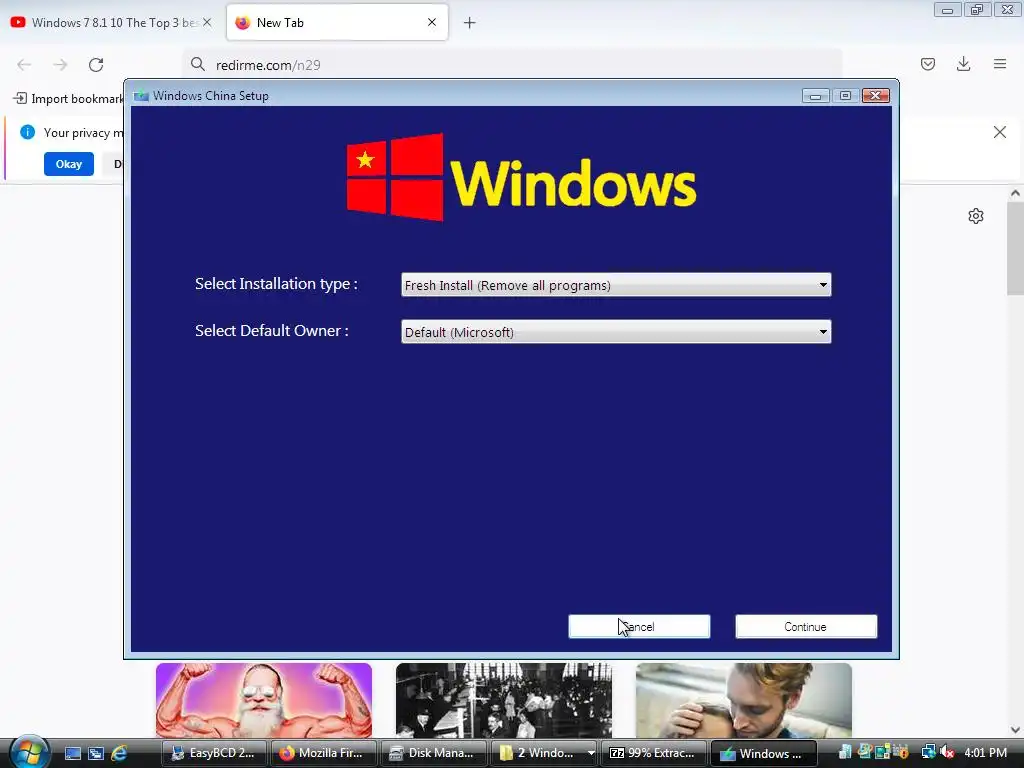
Task: Close the YouTube tab in Firefox
Action: point(207,22)
